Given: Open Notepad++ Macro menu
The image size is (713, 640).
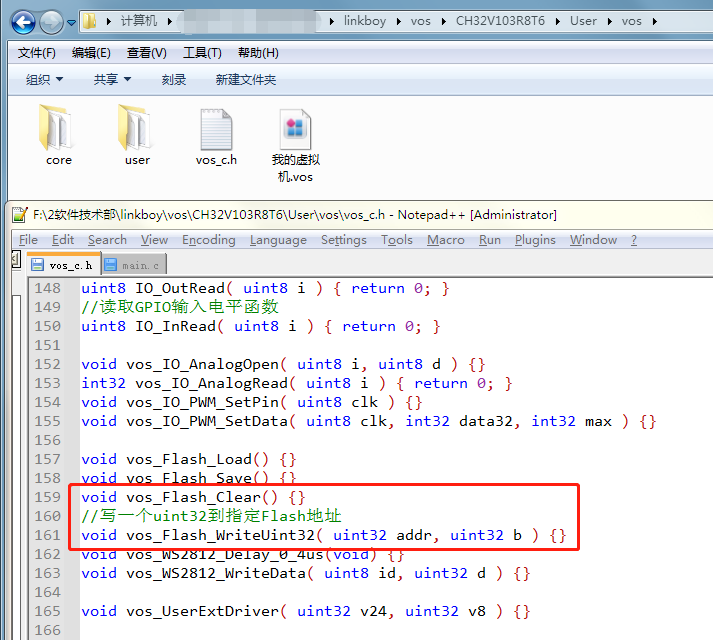Looking at the screenshot, I should tap(446, 240).
